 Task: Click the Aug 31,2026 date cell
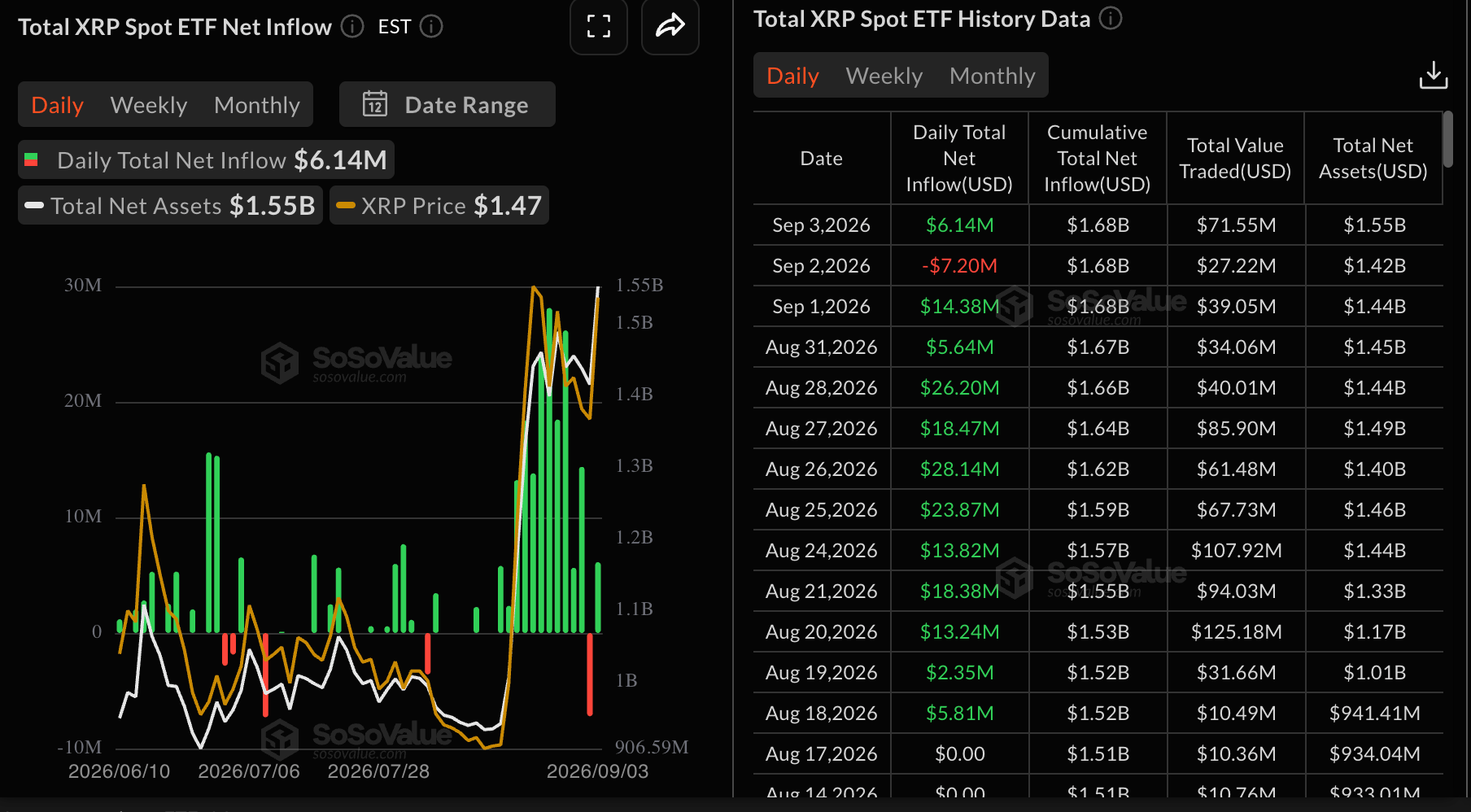click(x=822, y=347)
